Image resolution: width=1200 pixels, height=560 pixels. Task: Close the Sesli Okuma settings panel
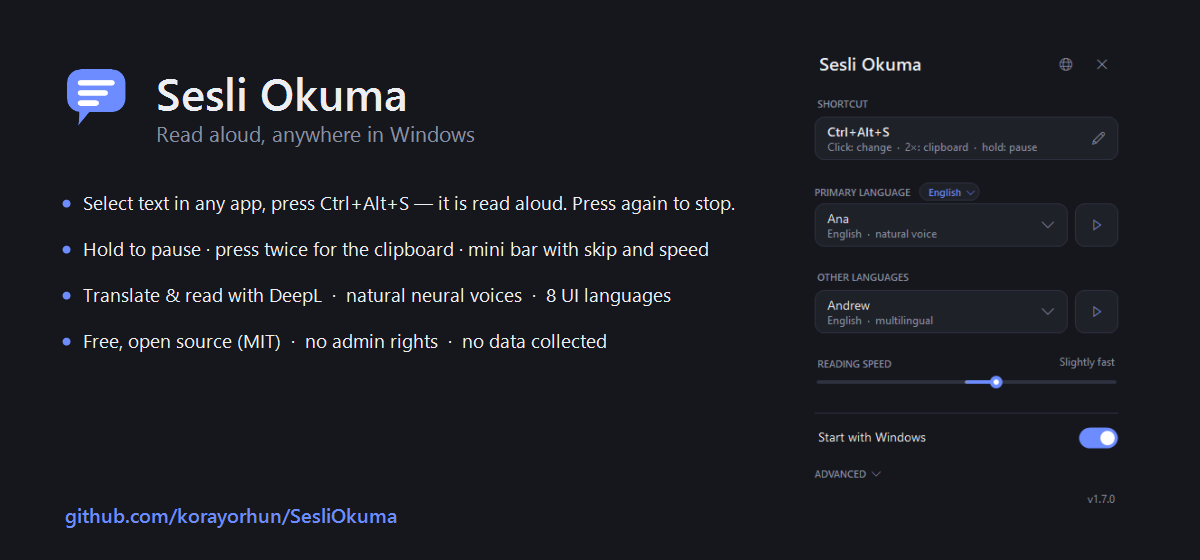point(1102,64)
